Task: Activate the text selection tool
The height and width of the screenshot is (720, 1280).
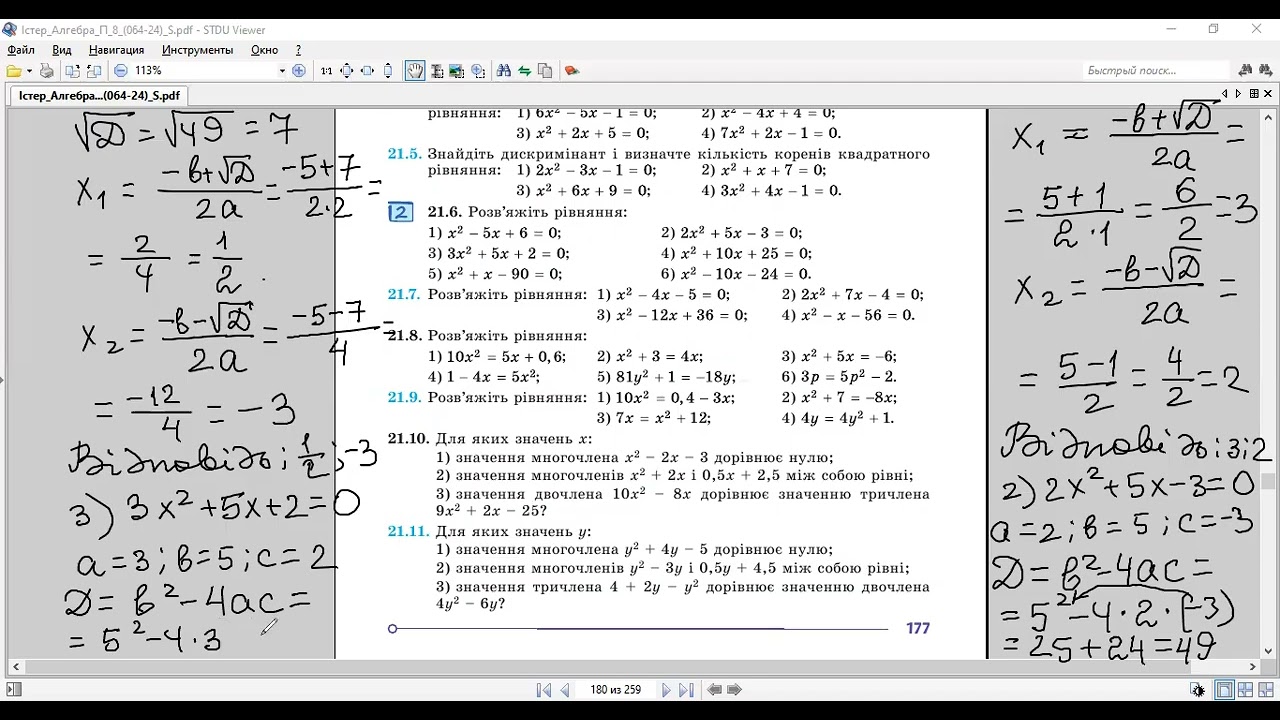Action: 436,71
